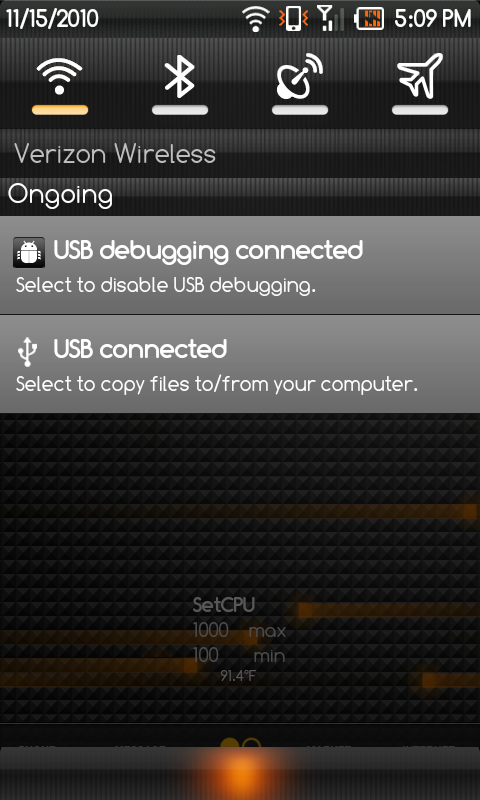Tap the Wi-Fi status bar icon

pyautogui.click(x=257, y=18)
